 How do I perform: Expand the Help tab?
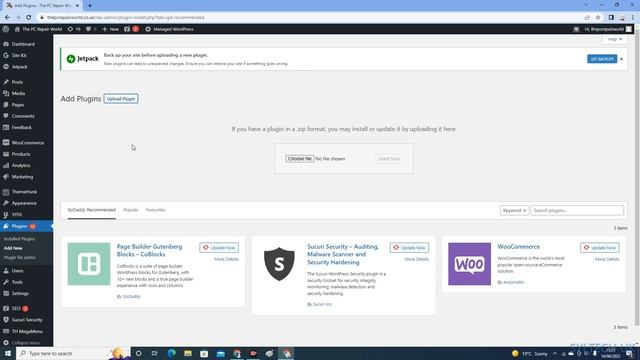tap(615, 39)
